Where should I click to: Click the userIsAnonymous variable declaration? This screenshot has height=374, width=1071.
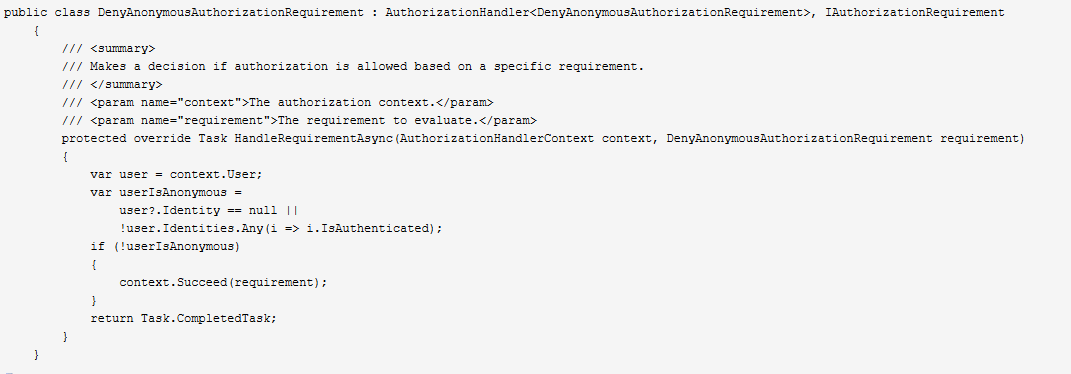[x=166, y=192]
